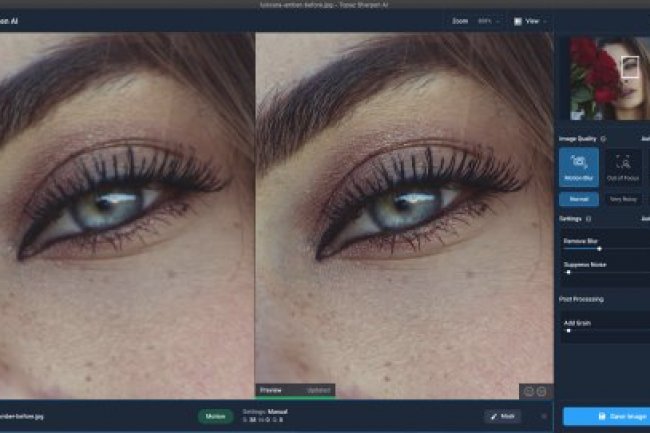The width and height of the screenshot is (650, 433).
Task: Click the Suppress Noise slider handle
Action: pyautogui.click(x=568, y=272)
